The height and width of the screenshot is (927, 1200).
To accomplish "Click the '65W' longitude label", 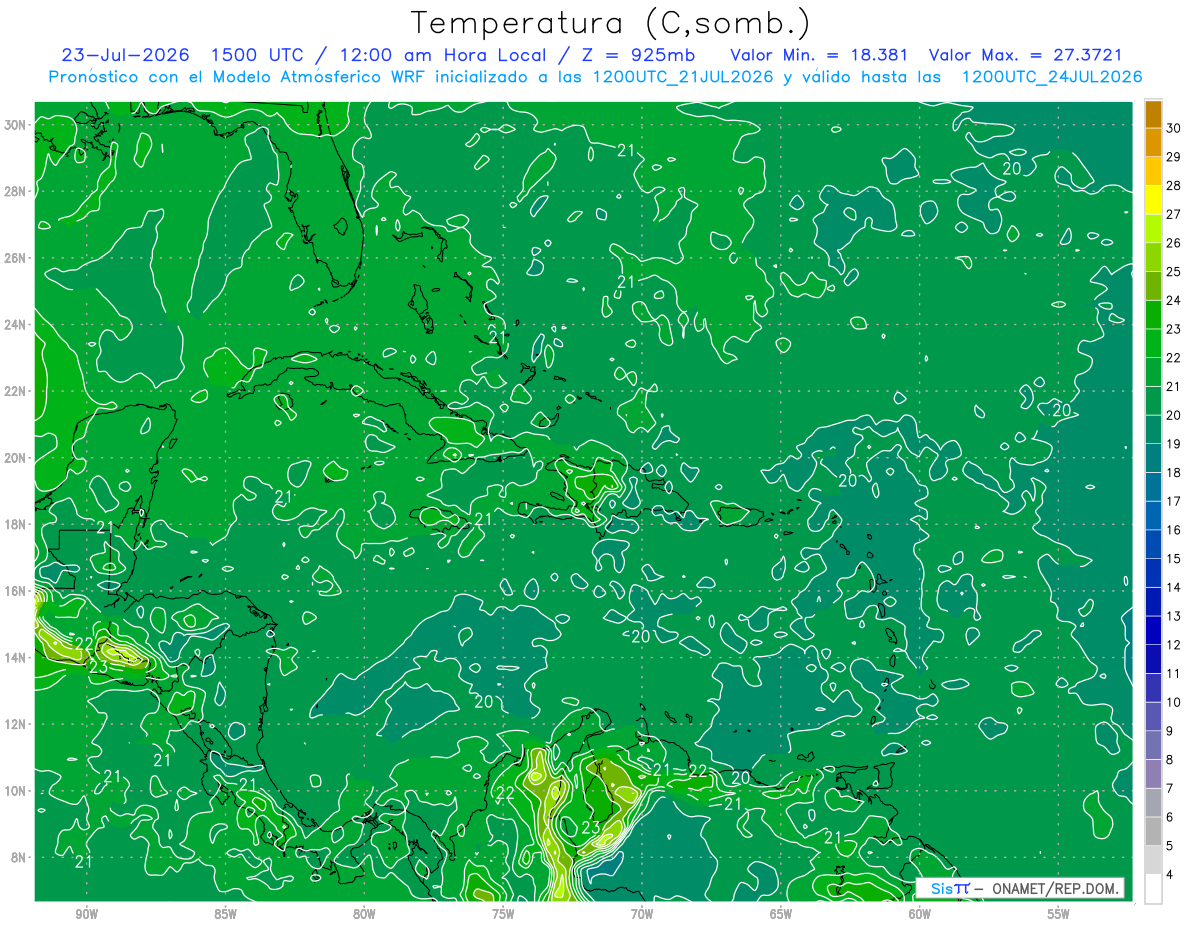I will (x=781, y=914).
